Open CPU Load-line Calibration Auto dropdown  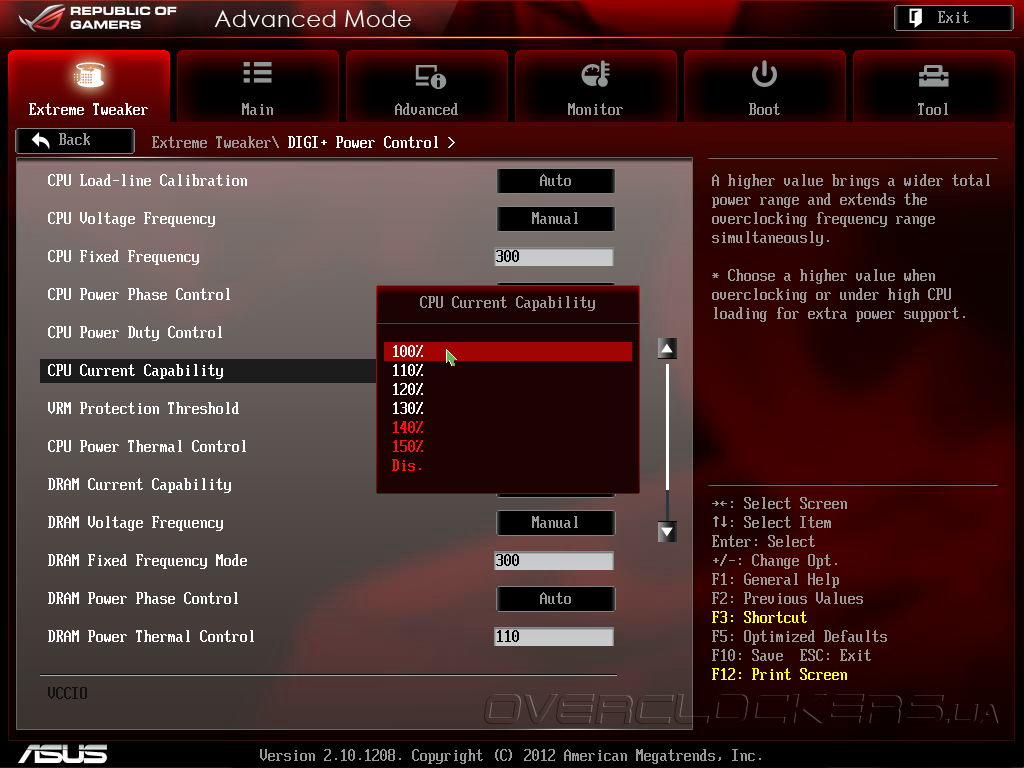[555, 181]
